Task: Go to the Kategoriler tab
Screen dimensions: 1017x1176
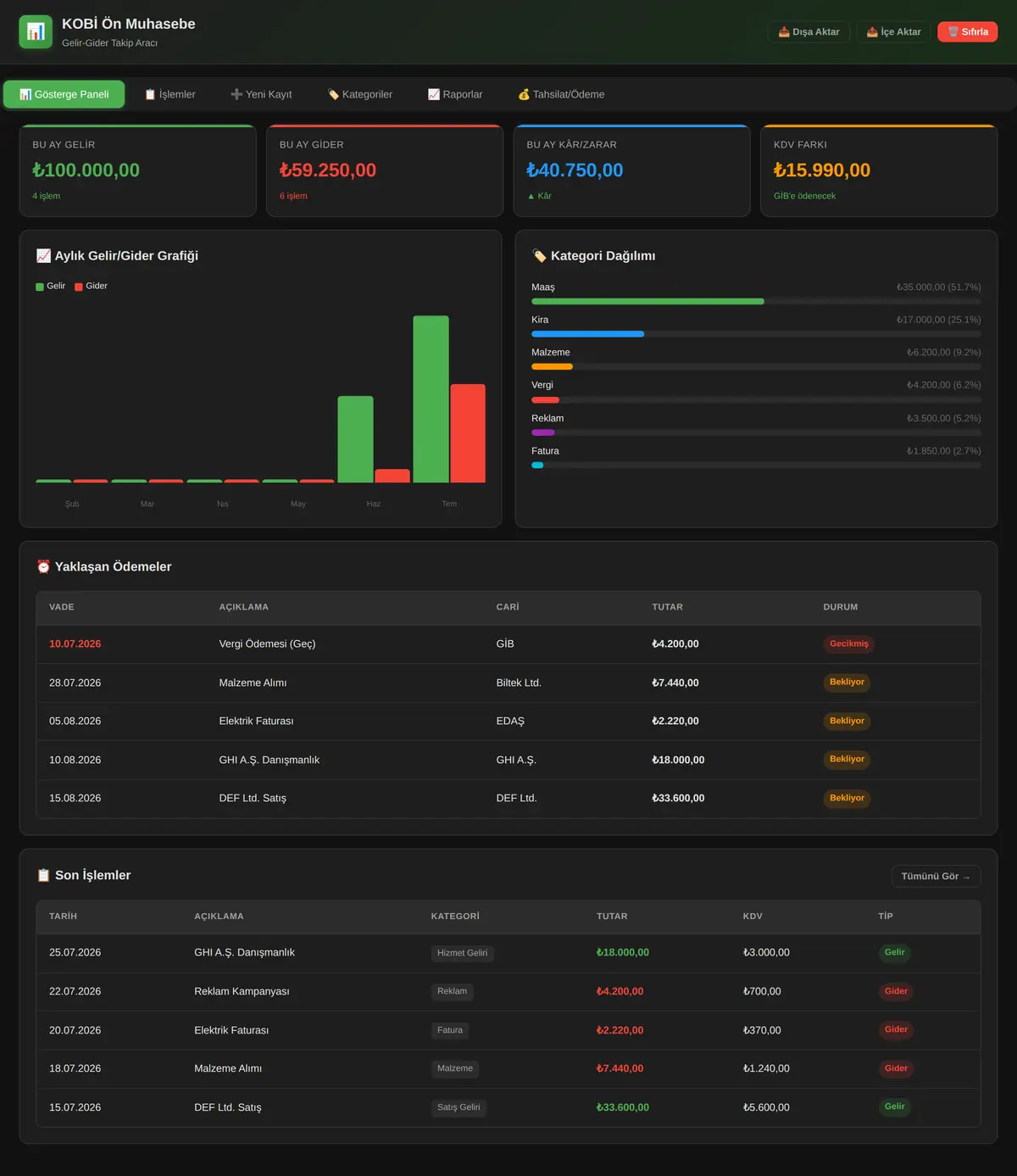Action: tap(360, 94)
